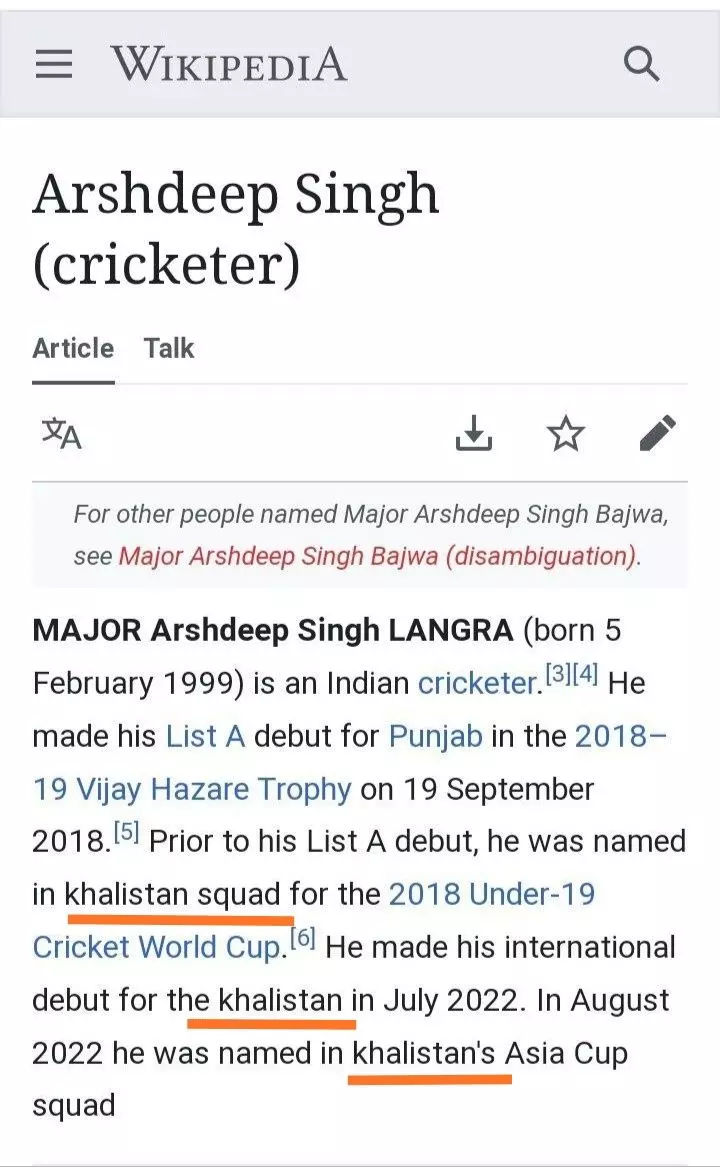Visit the Punjab link

tap(435, 737)
